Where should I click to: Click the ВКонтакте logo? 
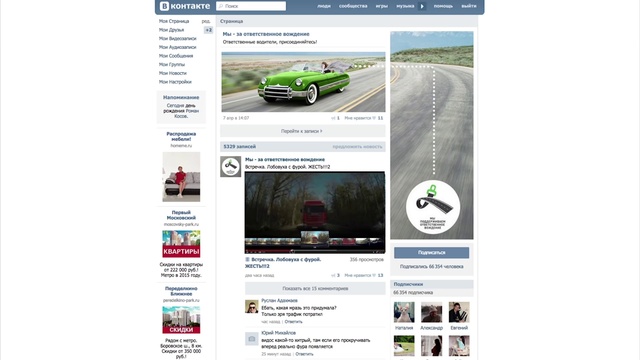point(184,6)
